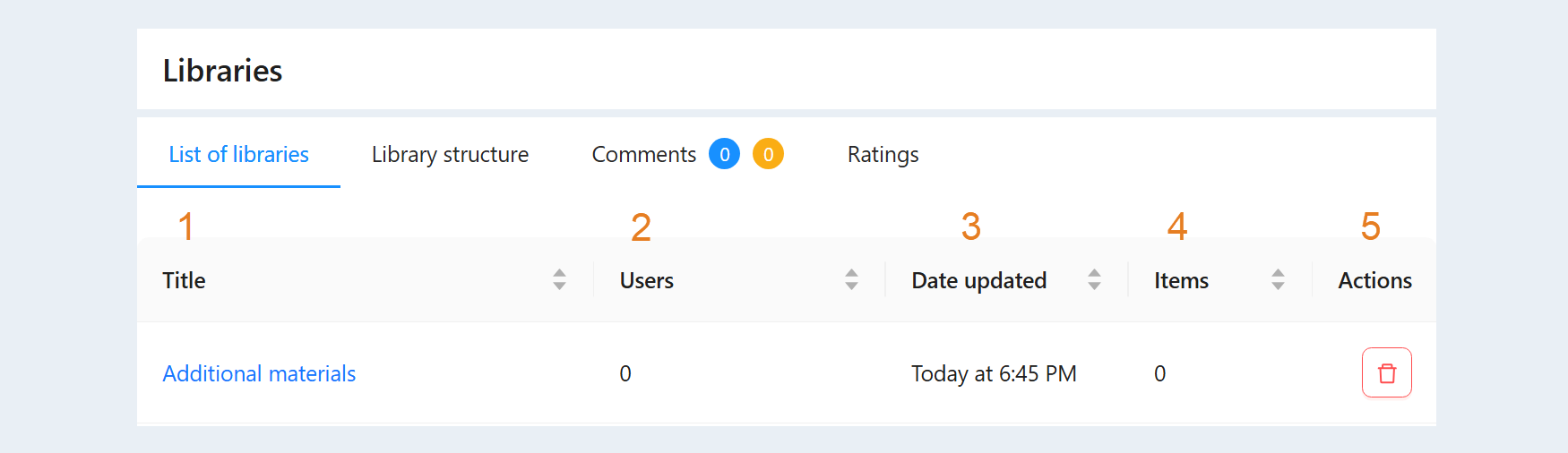Sort by Users using sort arrows
The image size is (1568, 453).
[x=851, y=279]
